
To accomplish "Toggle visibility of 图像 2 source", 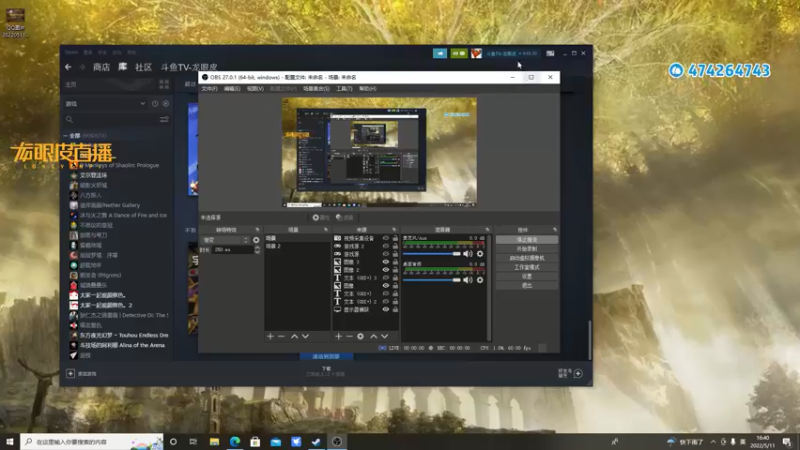I will tap(386, 270).
